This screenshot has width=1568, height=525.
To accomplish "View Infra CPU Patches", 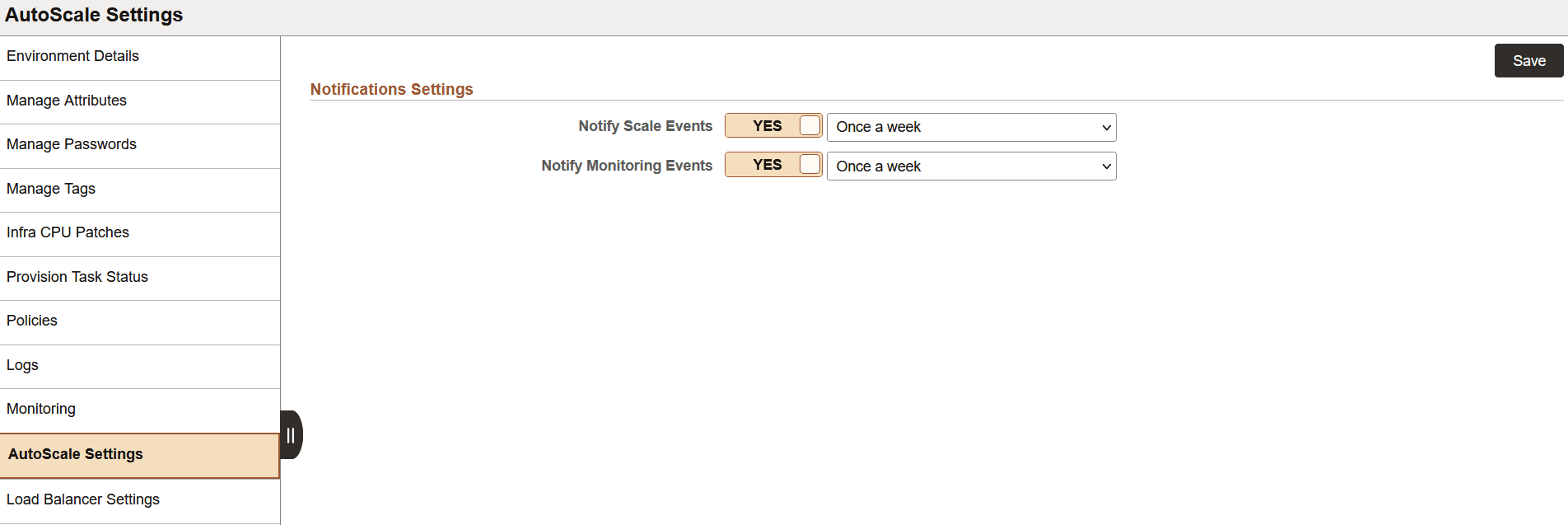I will (68, 232).
